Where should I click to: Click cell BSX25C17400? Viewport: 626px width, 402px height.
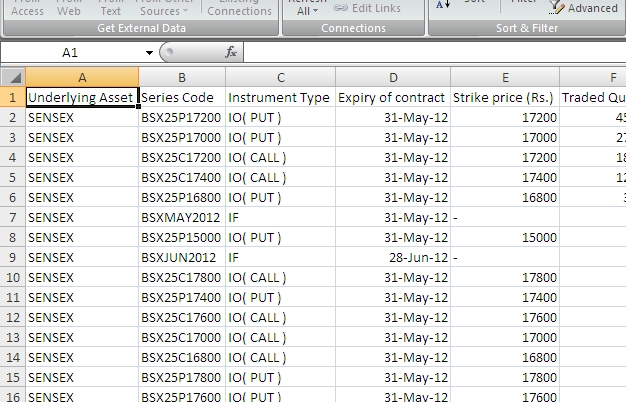(x=182, y=177)
